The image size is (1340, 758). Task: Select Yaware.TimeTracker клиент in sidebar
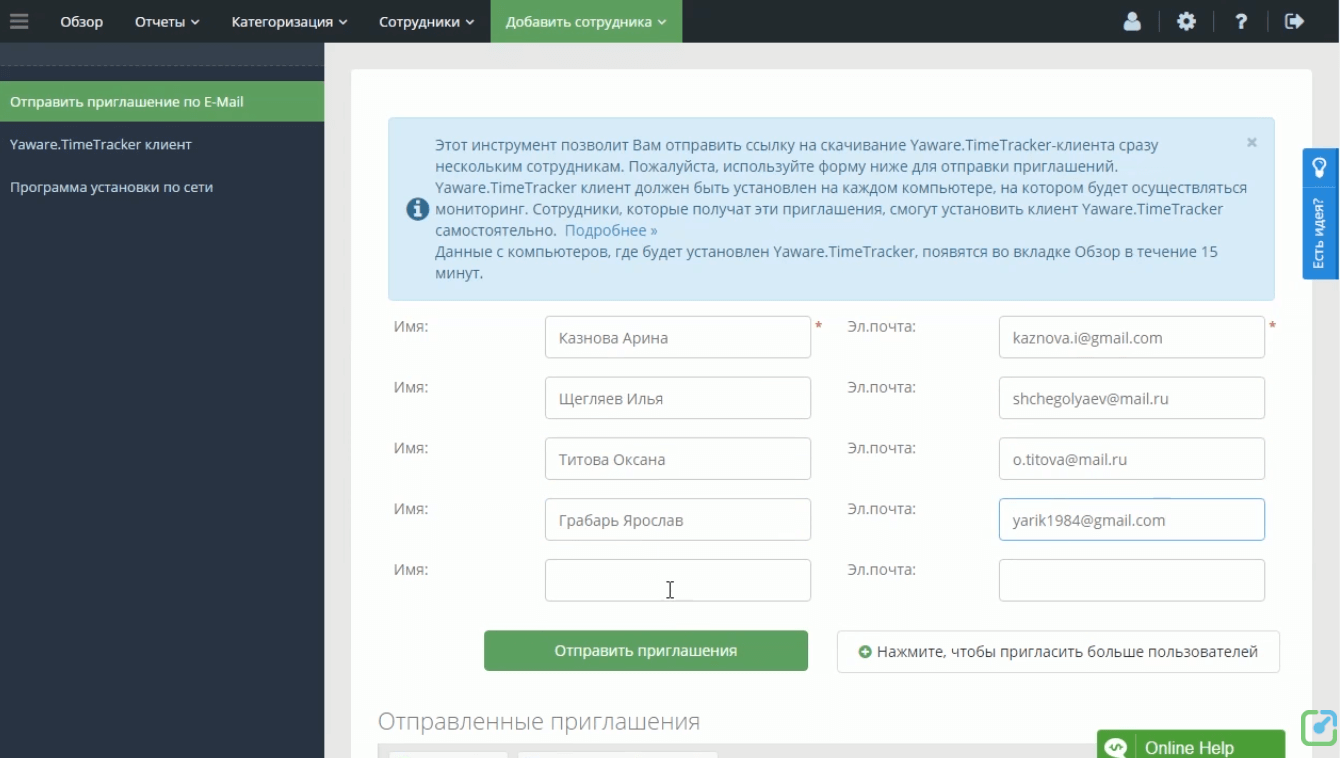(101, 144)
